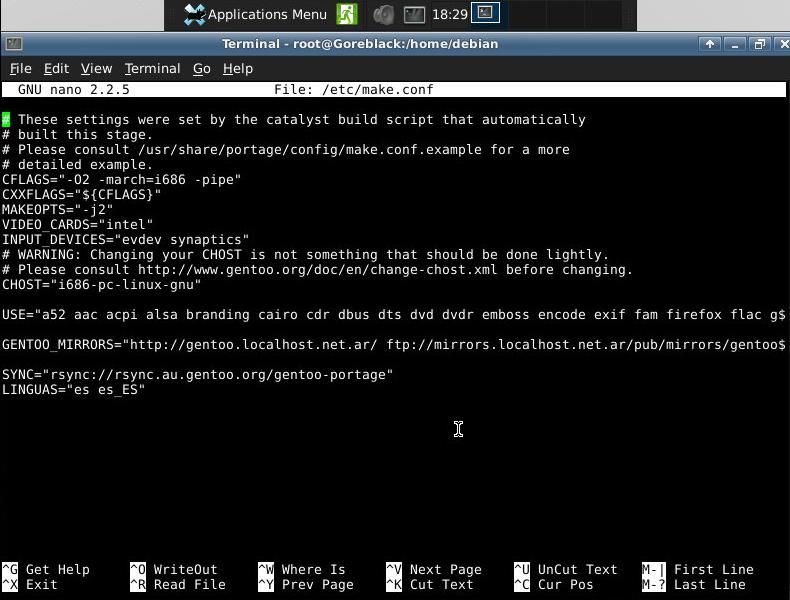
Task: Click the GNU nano 2.2.5 header text
Action: [x=74, y=90]
